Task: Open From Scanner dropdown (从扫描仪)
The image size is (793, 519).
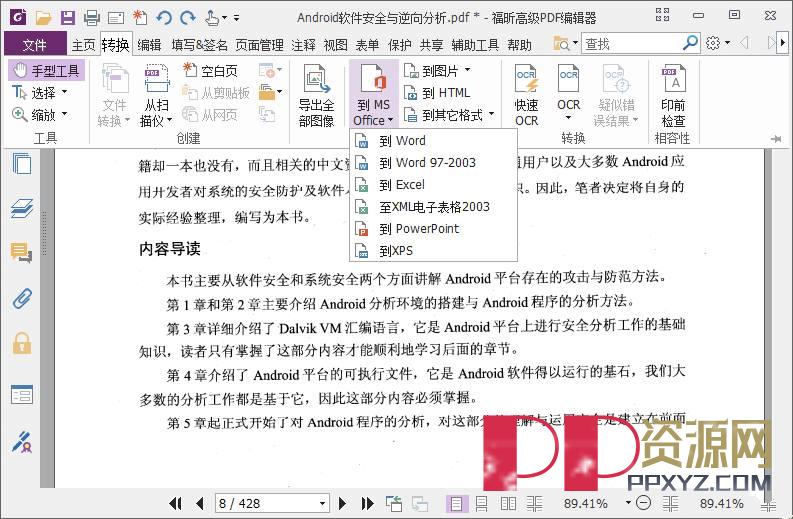Action: (x=156, y=95)
